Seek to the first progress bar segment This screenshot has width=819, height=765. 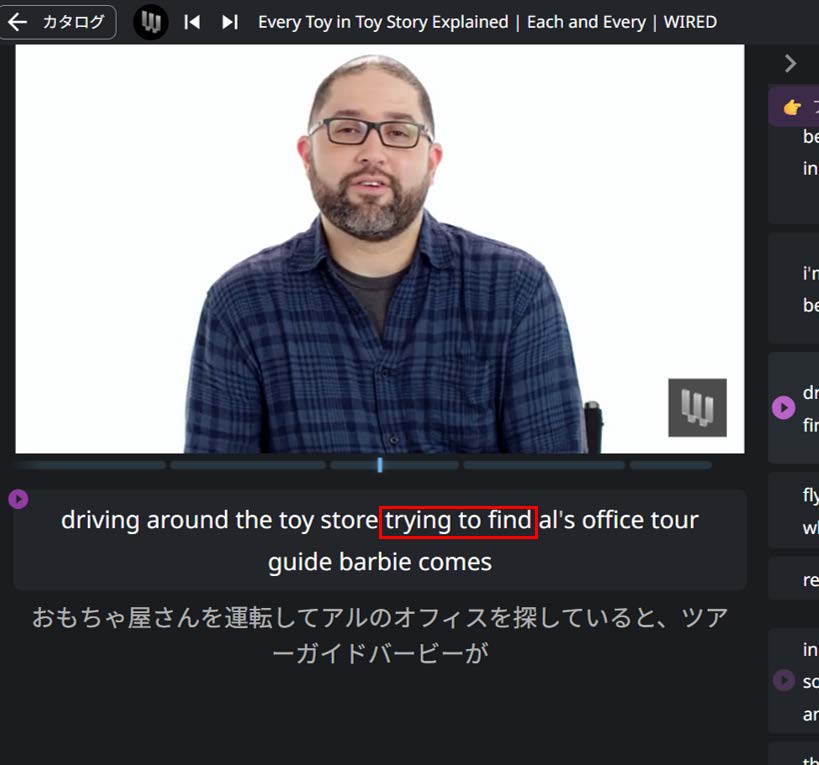(x=91, y=465)
